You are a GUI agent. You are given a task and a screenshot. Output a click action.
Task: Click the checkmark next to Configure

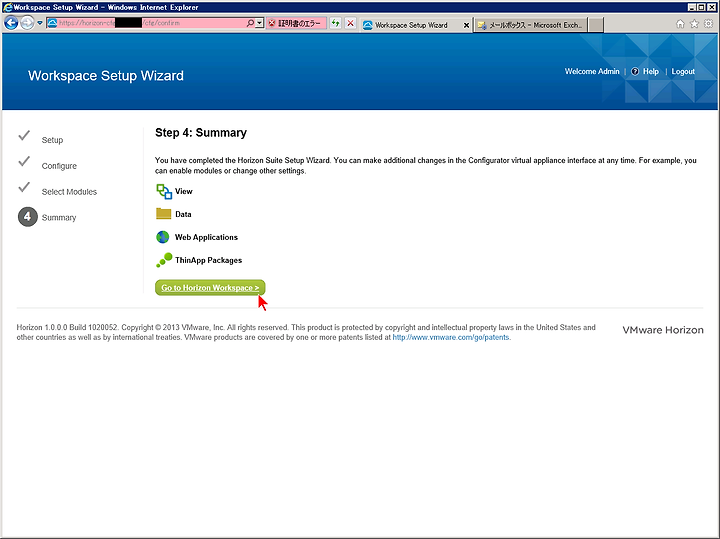click(24, 161)
